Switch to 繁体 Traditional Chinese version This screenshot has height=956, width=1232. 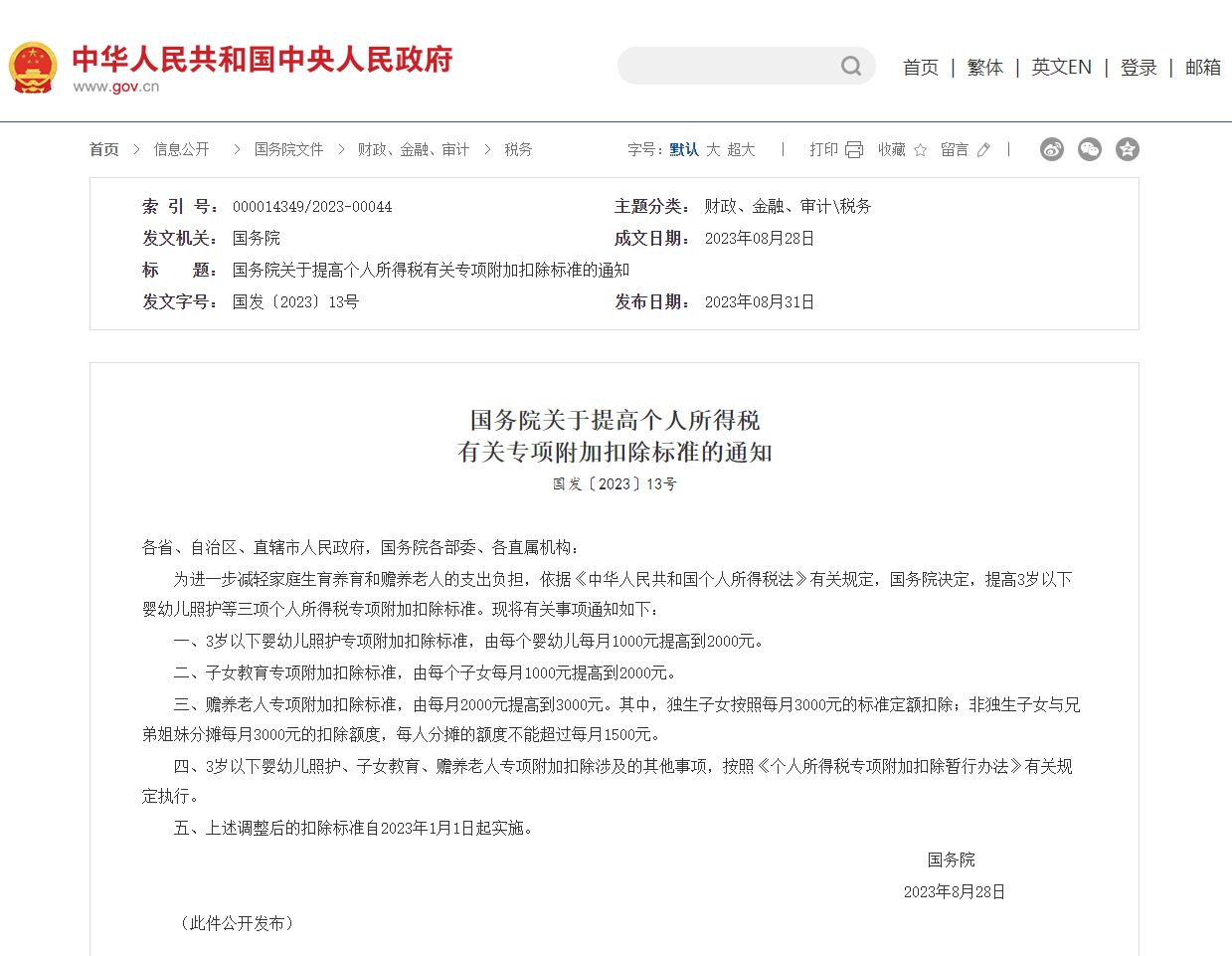984,68
